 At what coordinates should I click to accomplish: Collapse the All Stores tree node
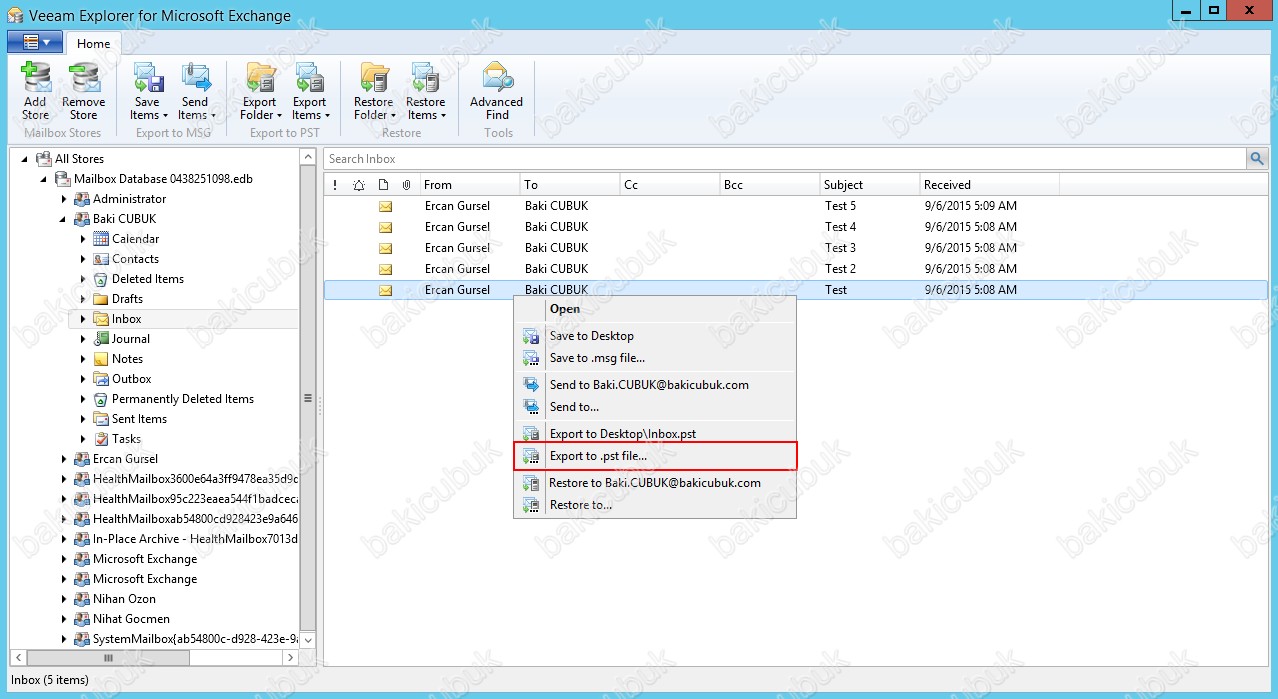tap(26, 159)
